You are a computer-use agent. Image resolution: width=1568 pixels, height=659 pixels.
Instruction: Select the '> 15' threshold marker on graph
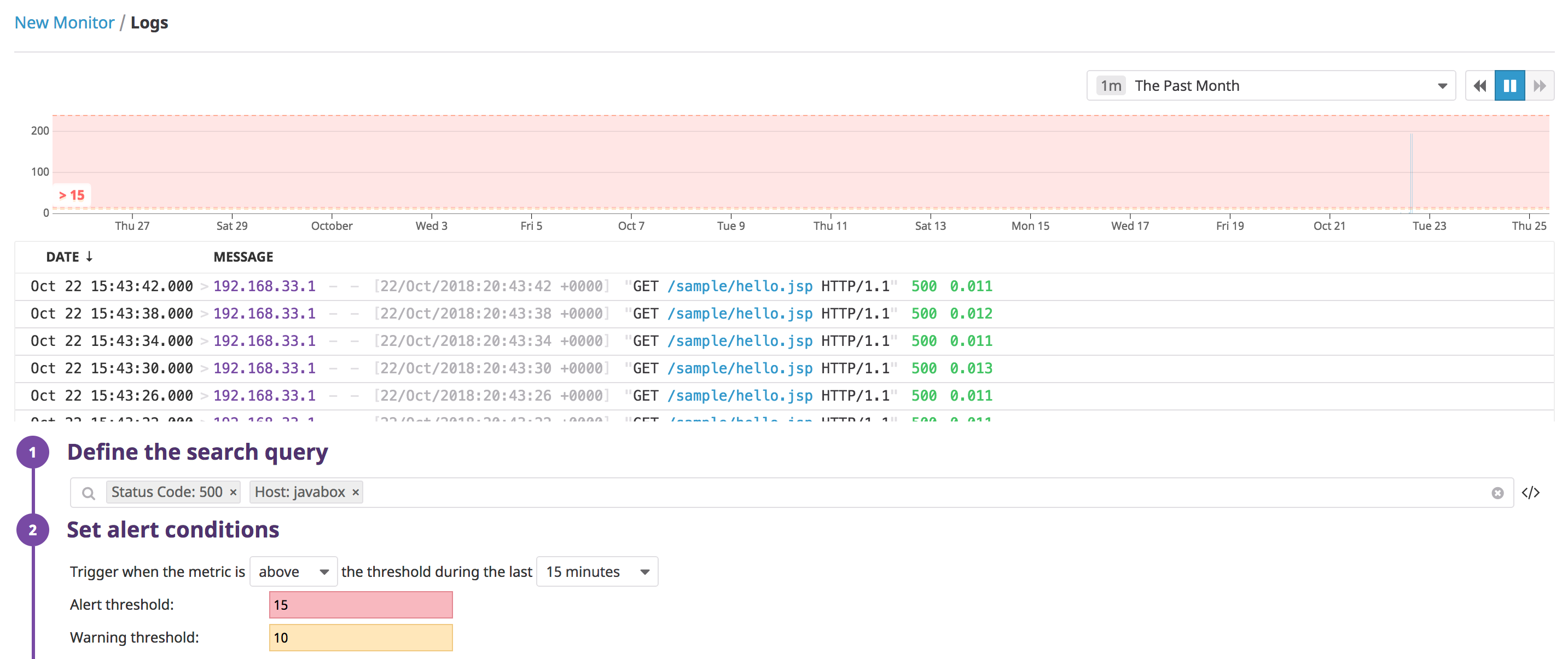click(71, 195)
